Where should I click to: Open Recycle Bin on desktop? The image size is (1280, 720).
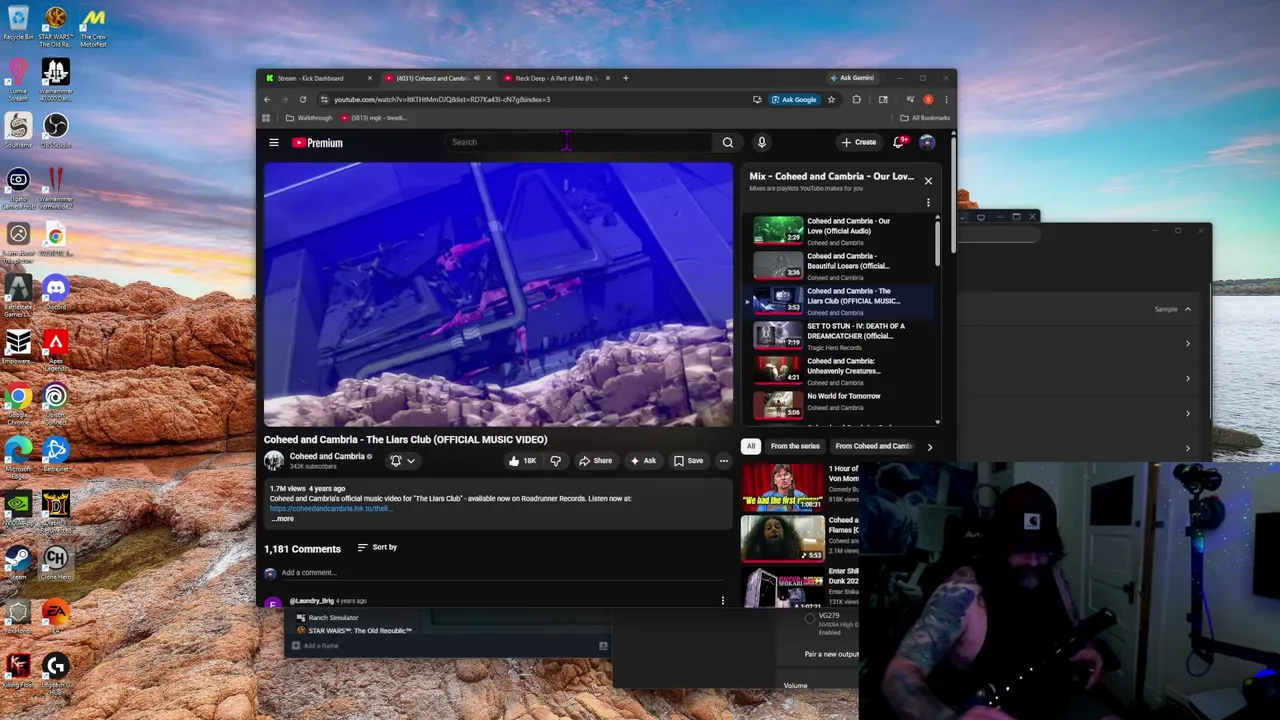click(18, 24)
